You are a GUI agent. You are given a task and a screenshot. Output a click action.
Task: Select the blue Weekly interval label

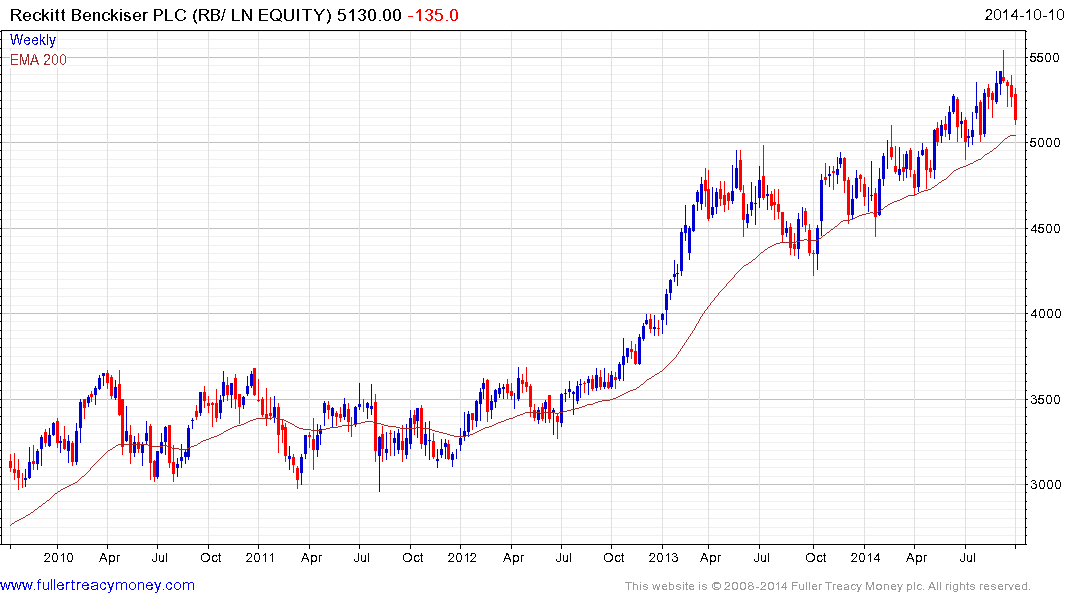click(33, 41)
